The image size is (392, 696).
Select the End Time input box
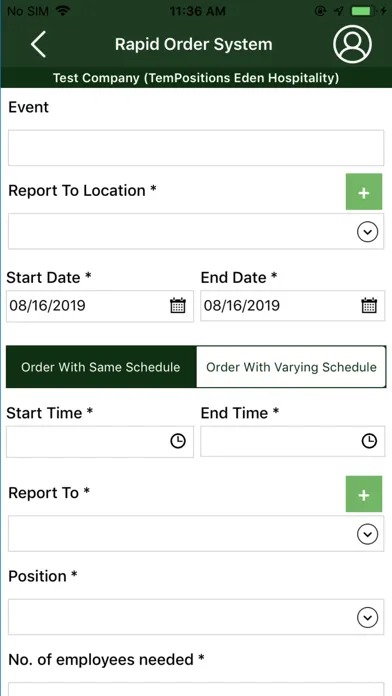click(x=293, y=441)
